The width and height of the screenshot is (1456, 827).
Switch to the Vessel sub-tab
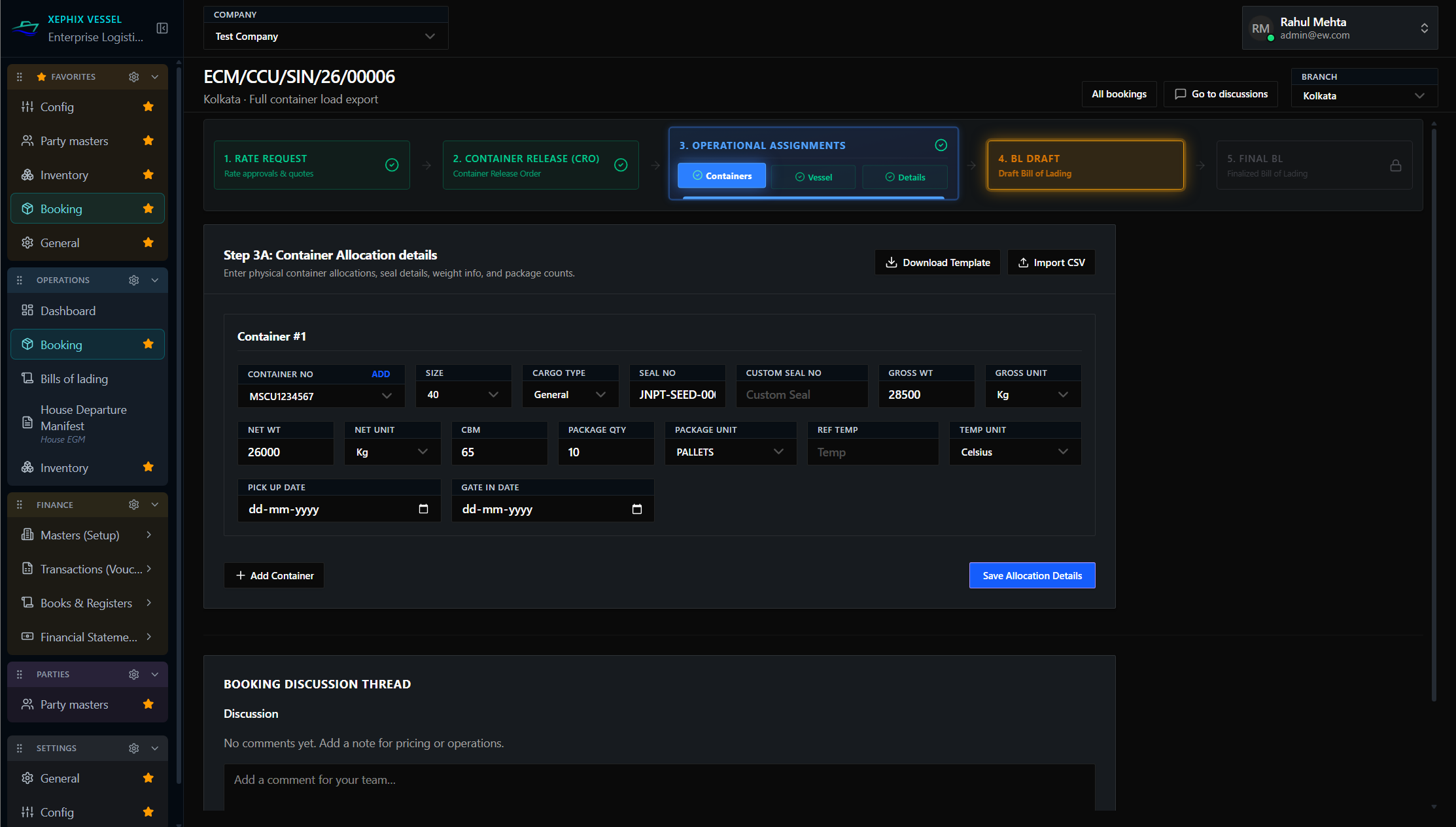click(813, 177)
